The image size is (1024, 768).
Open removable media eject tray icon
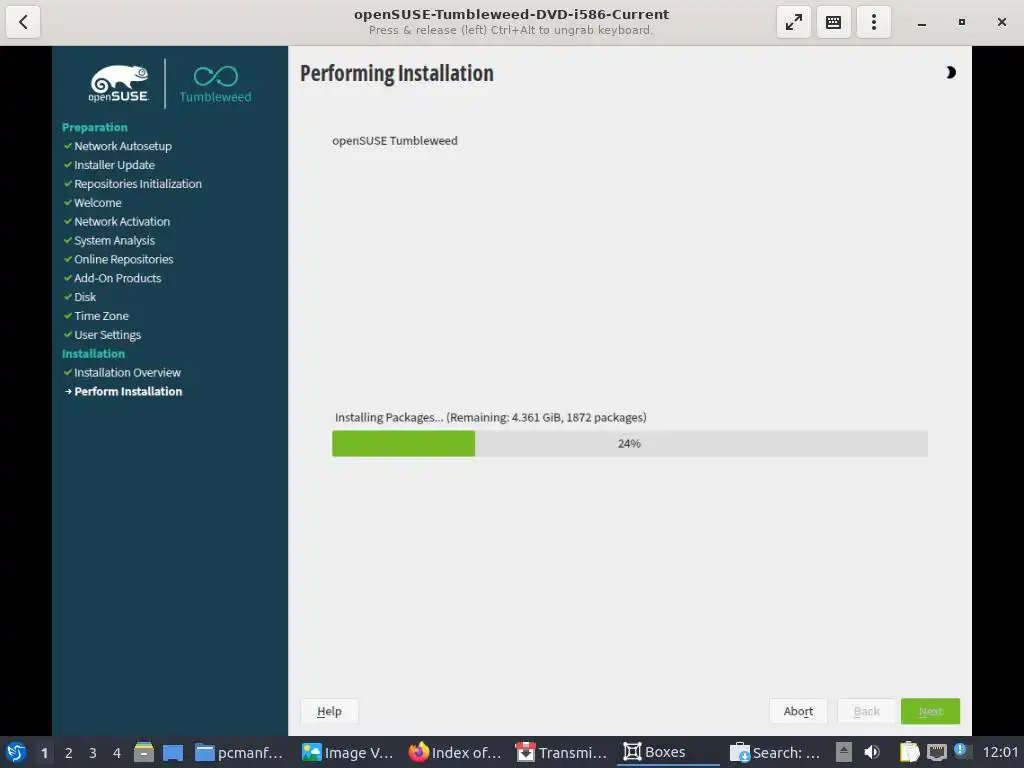[x=844, y=752]
